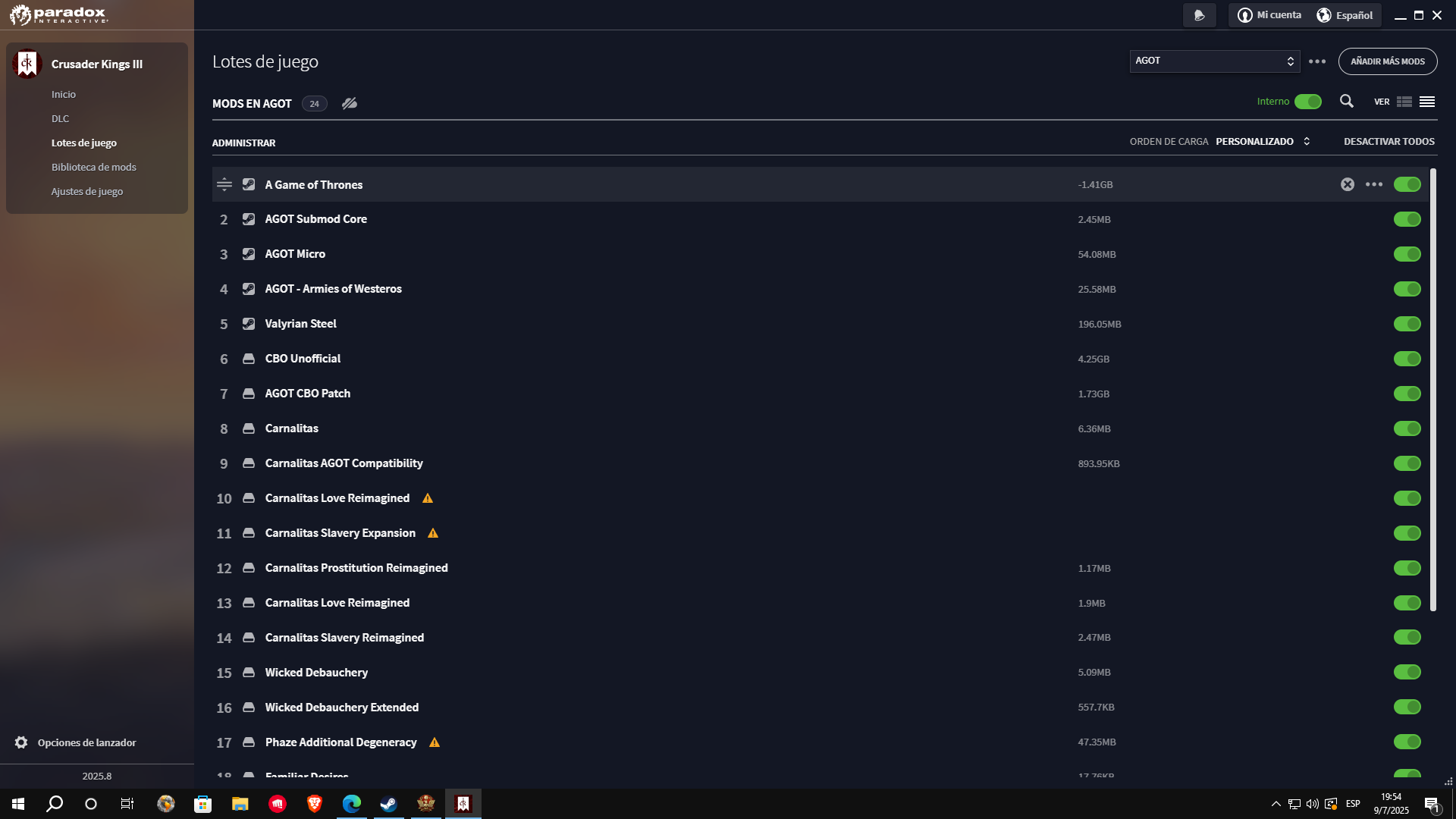The width and height of the screenshot is (1456, 819).
Task: Open the DLC section
Action: click(x=61, y=119)
